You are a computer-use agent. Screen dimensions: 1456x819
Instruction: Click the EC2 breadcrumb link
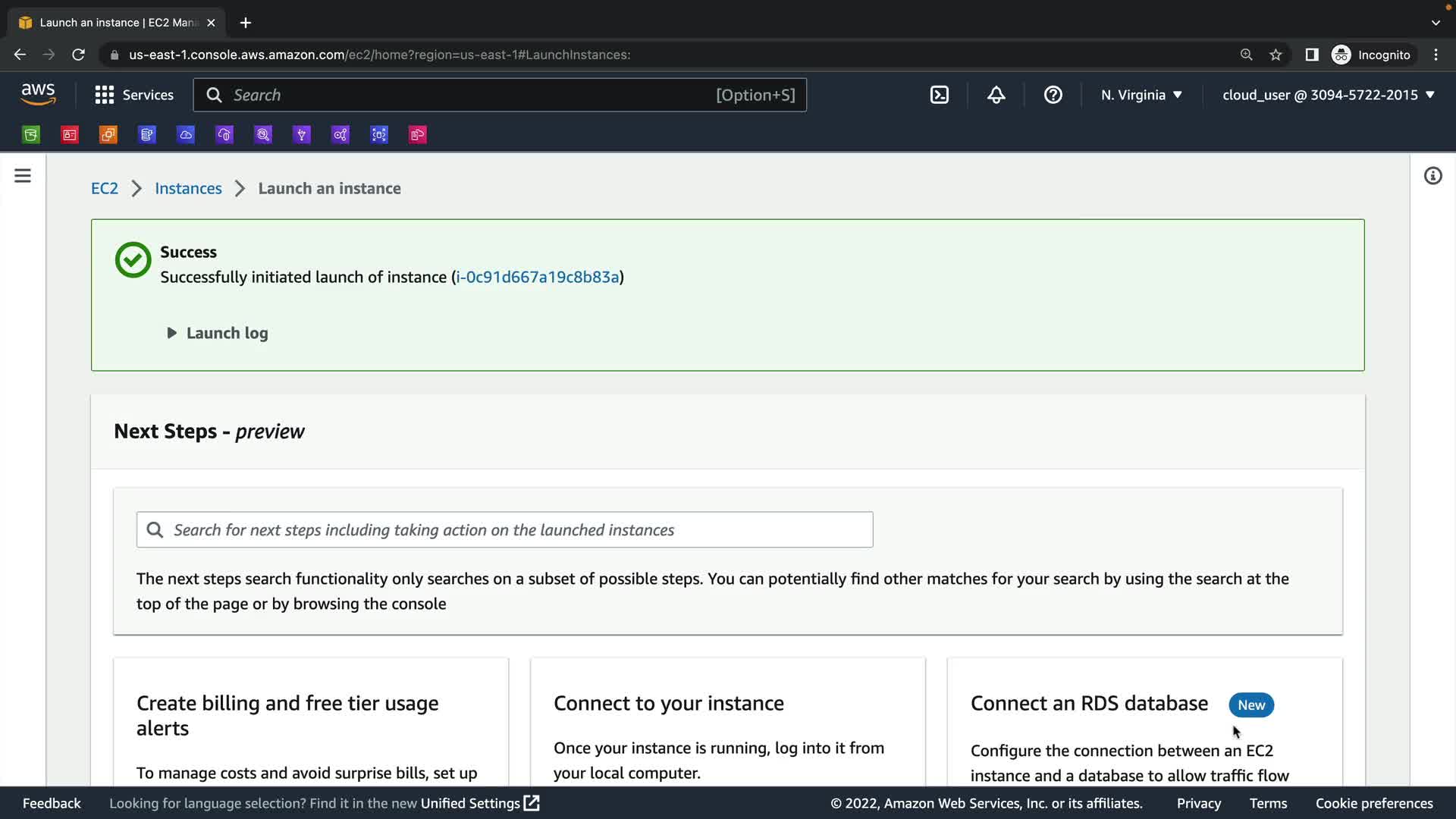105,188
